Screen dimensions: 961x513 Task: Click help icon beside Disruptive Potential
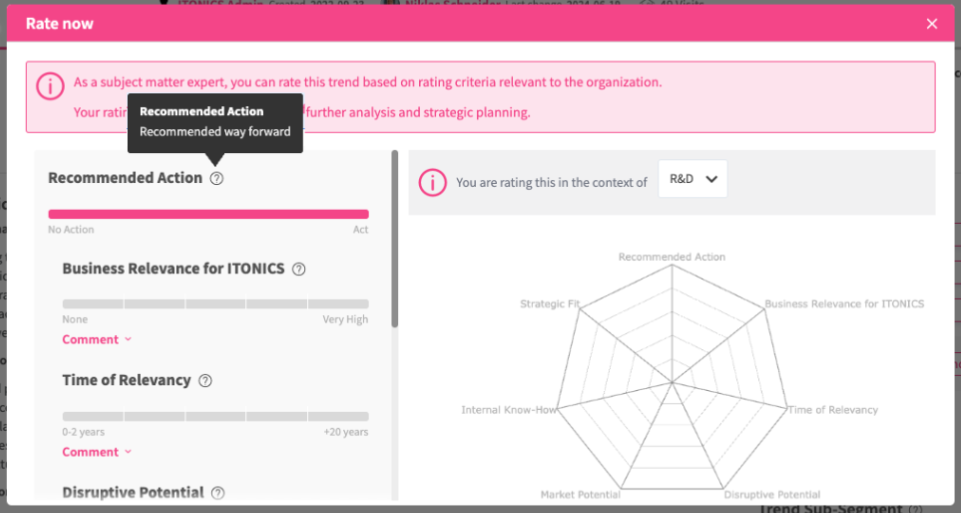pos(218,493)
